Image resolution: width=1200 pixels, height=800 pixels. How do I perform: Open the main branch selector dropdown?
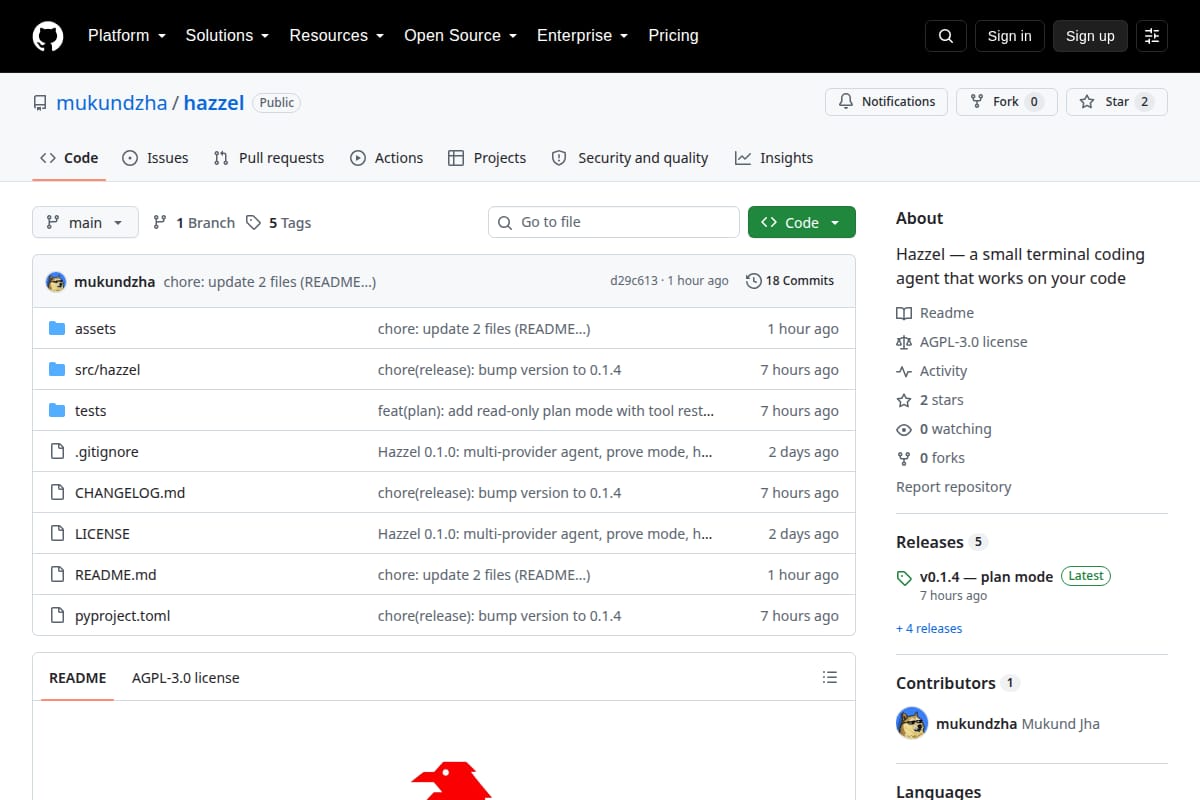point(85,222)
